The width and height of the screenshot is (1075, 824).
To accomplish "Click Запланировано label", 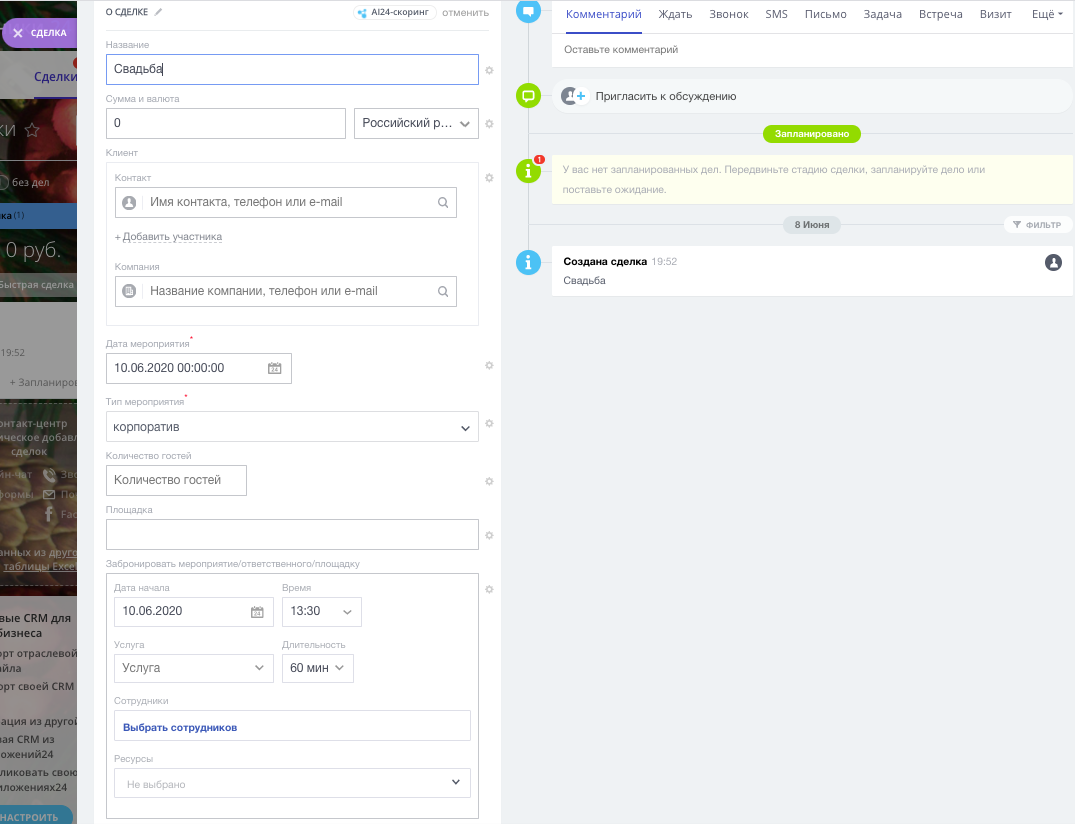I will click(x=812, y=134).
